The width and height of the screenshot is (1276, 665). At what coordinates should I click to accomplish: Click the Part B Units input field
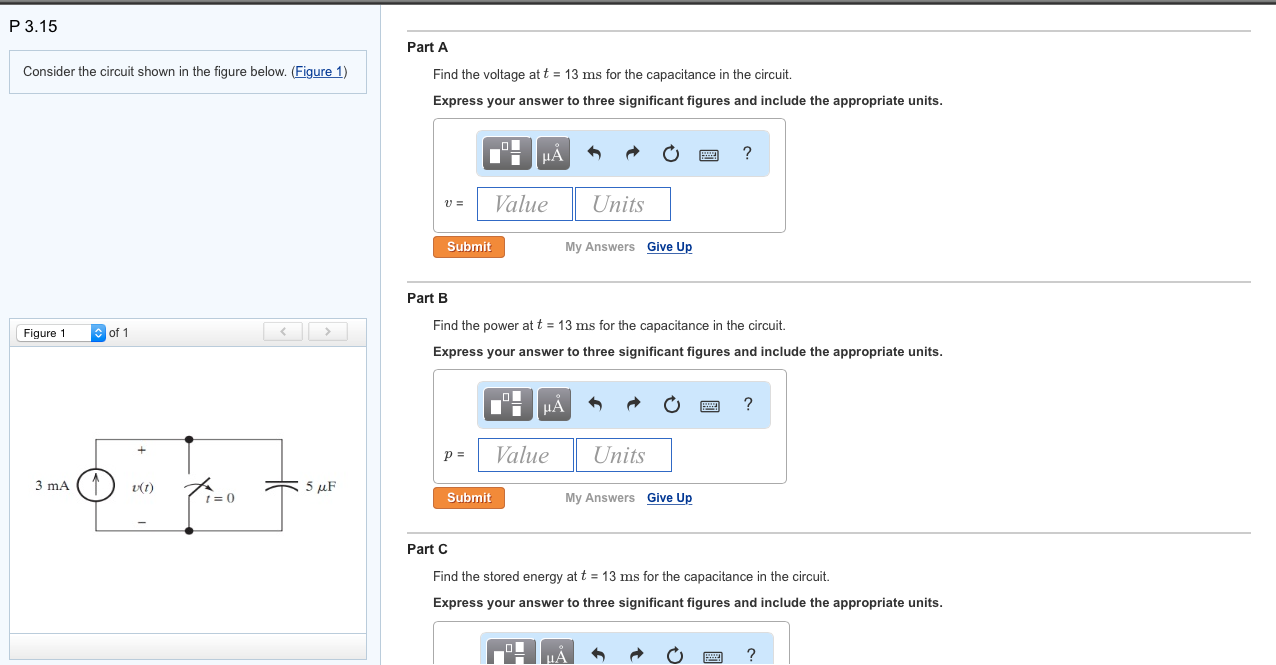tap(623, 455)
